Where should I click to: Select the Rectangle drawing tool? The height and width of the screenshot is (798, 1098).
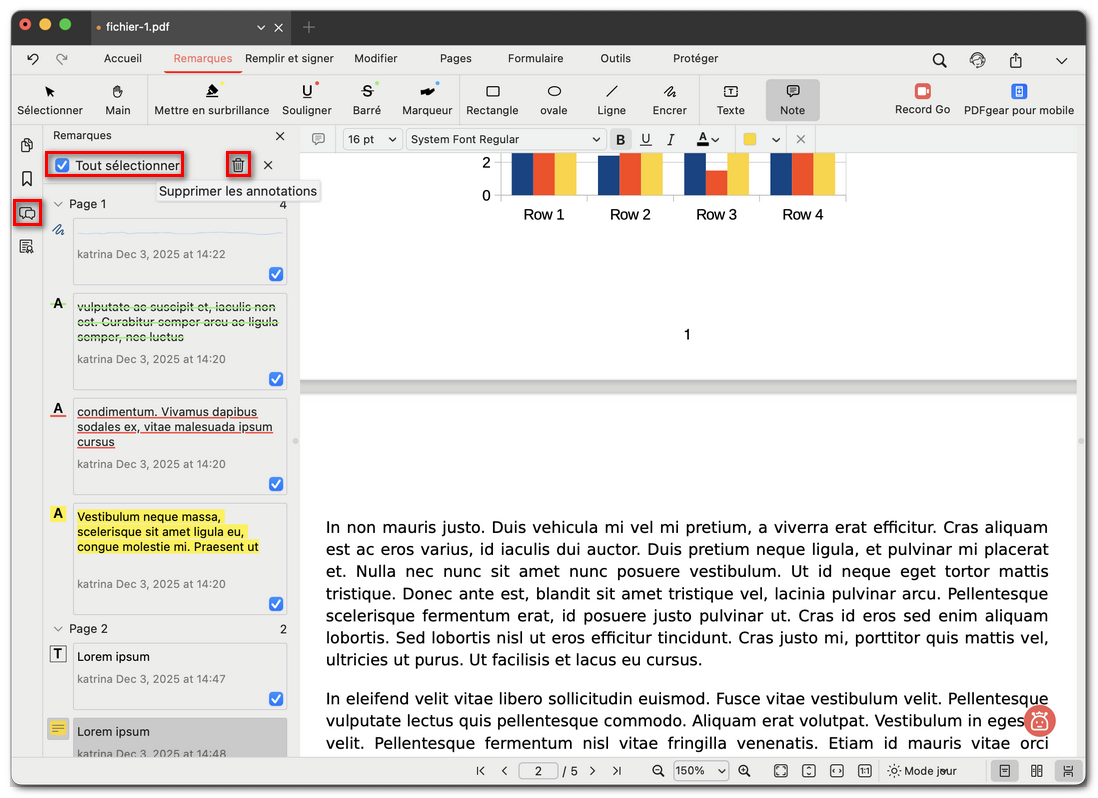pyautogui.click(x=492, y=100)
